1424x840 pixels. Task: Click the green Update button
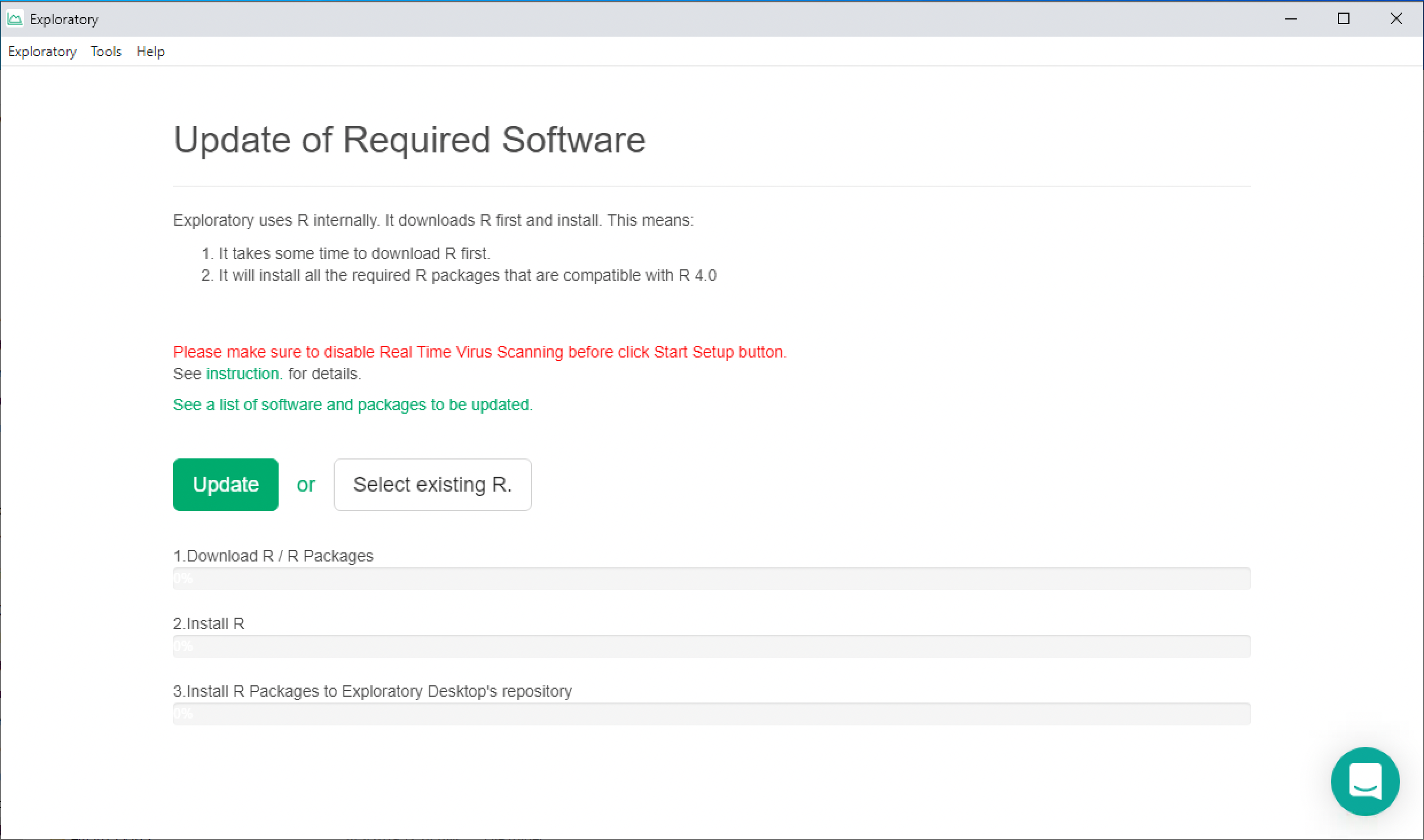(225, 485)
